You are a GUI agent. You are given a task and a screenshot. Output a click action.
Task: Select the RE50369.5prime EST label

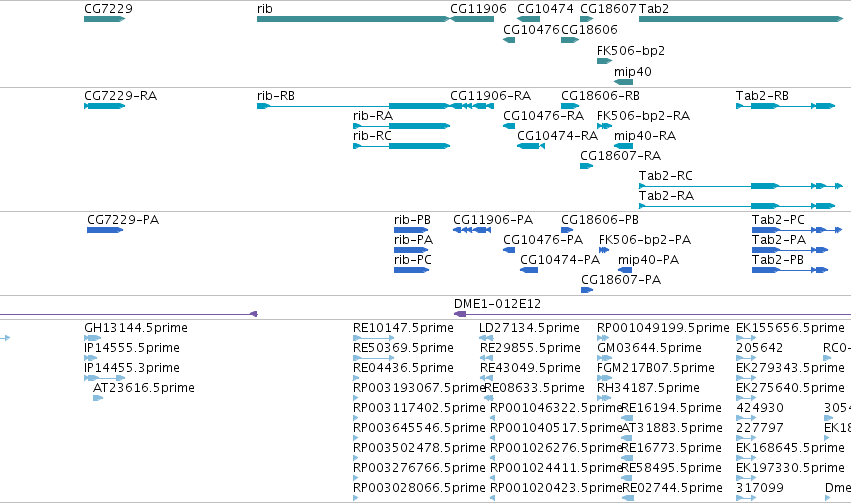(x=403, y=348)
